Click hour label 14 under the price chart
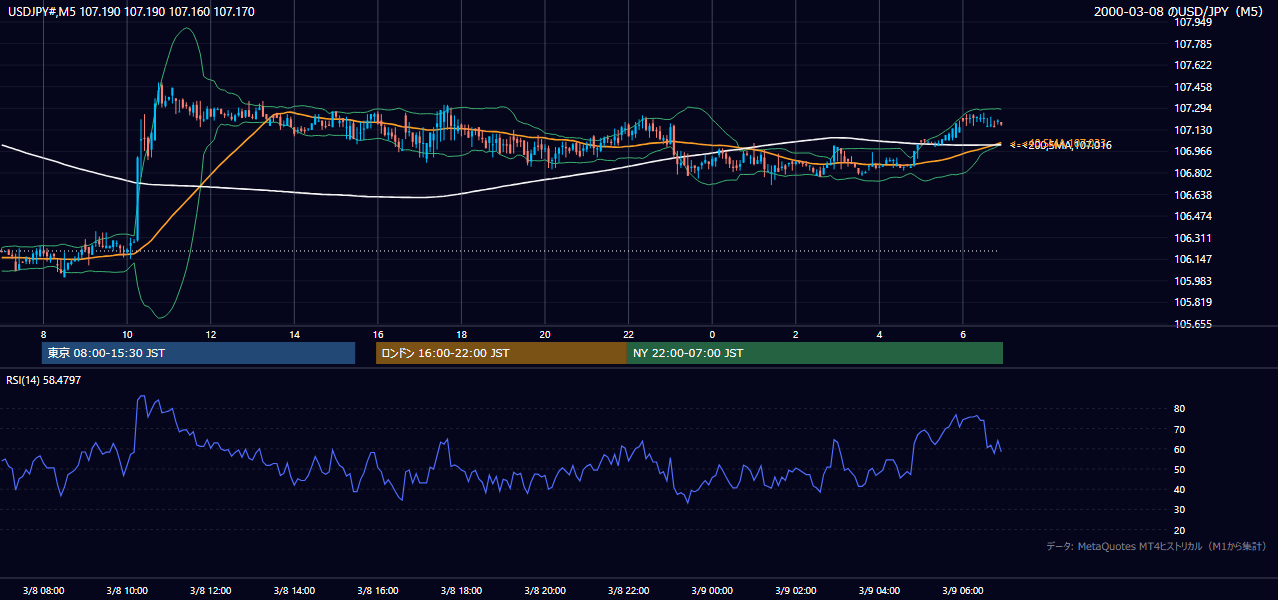 tap(294, 334)
